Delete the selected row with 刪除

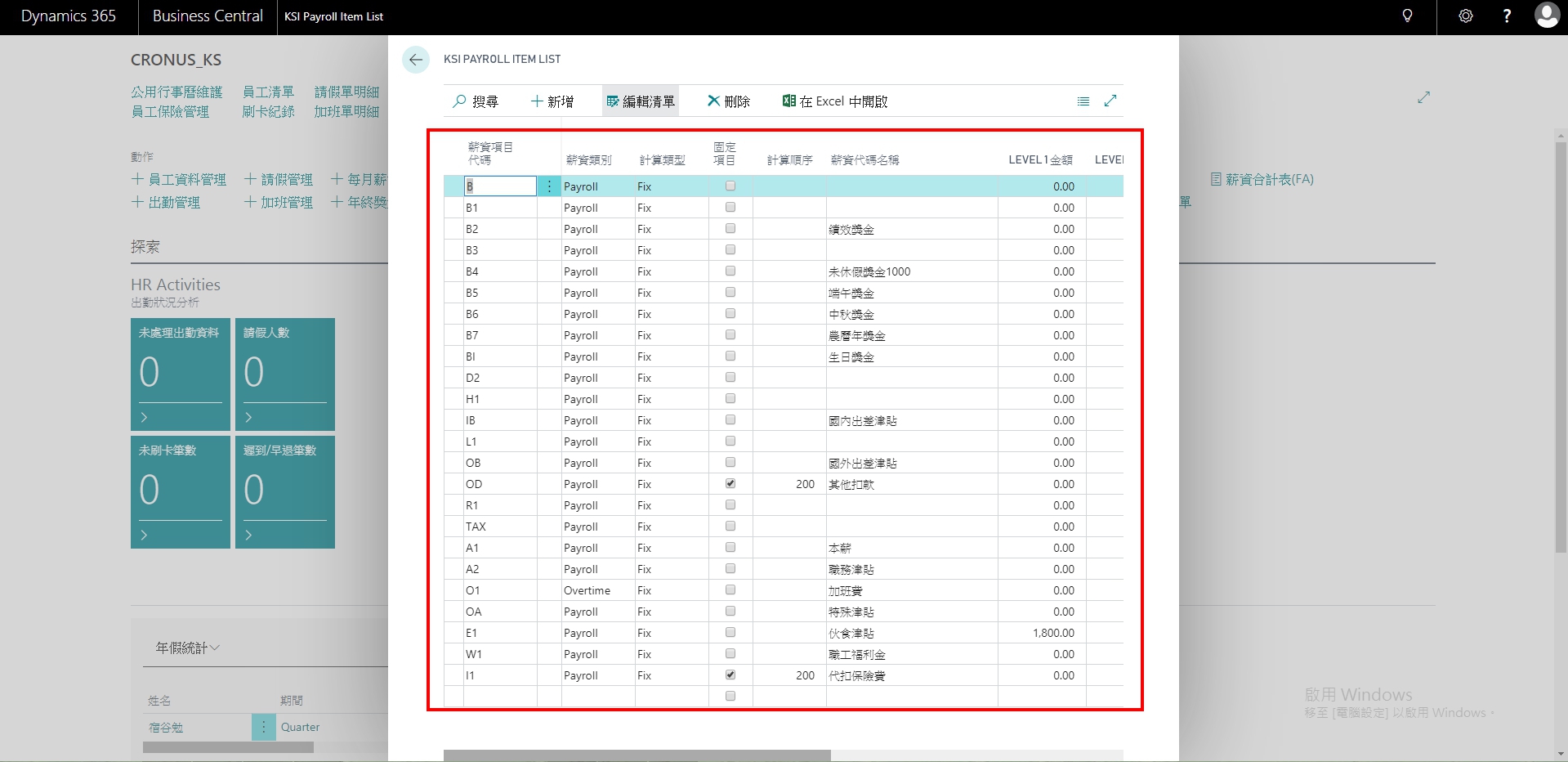[728, 101]
